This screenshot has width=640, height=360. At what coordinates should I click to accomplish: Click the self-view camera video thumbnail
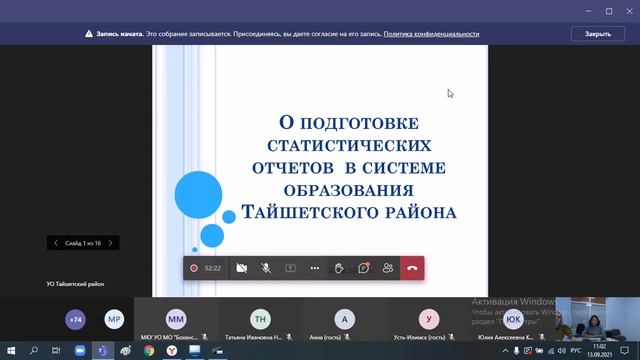(x=598, y=319)
